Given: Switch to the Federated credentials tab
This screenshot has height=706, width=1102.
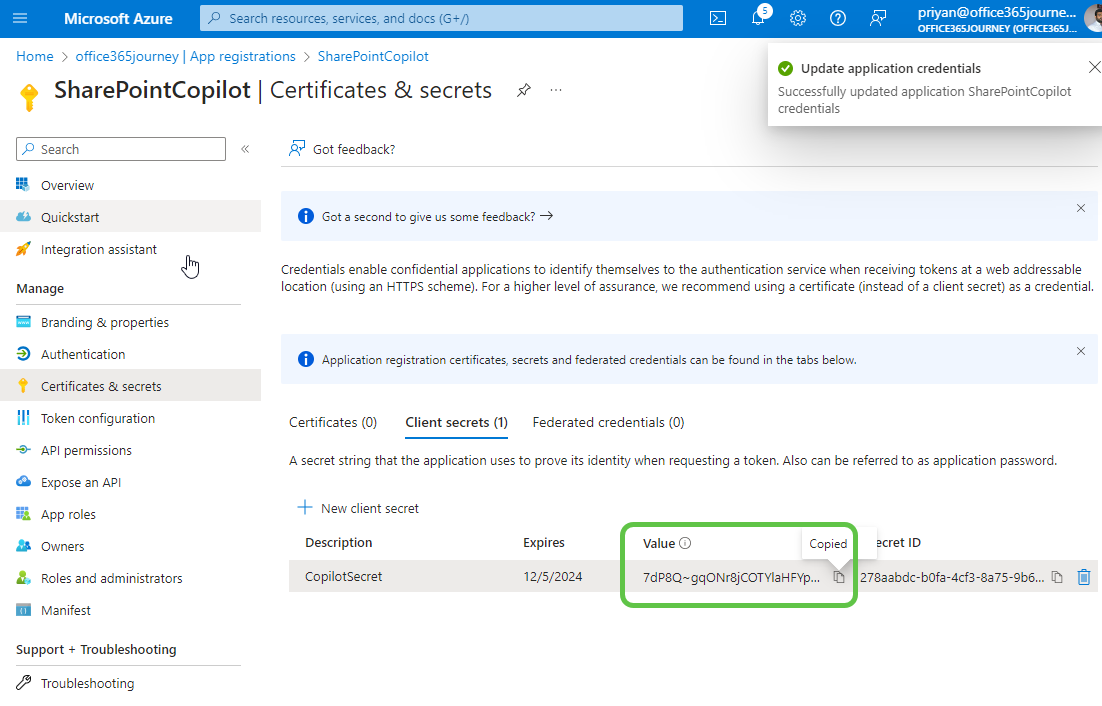Looking at the screenshot, I should point(607,422).
